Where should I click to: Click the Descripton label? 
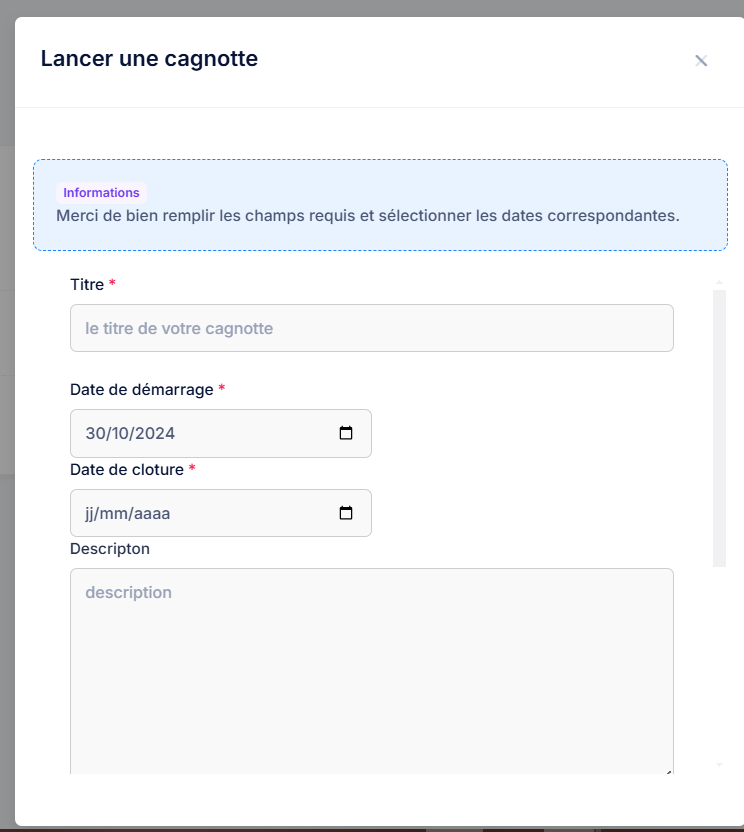[110, 549]
